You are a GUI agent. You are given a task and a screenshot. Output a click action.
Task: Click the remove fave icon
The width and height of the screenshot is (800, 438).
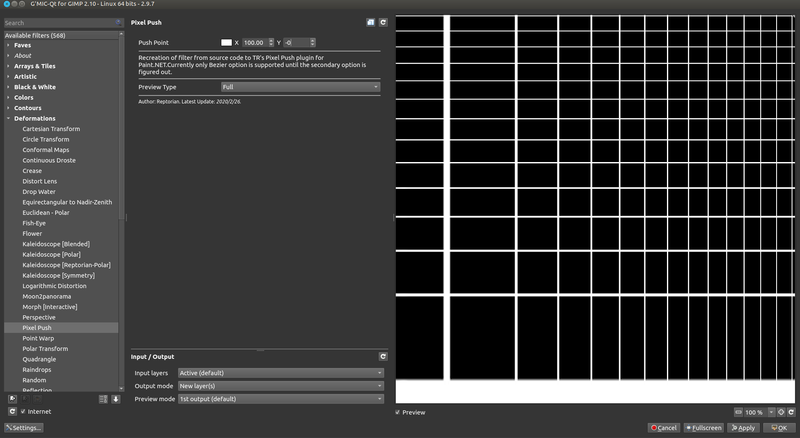[x=25, y=399]
